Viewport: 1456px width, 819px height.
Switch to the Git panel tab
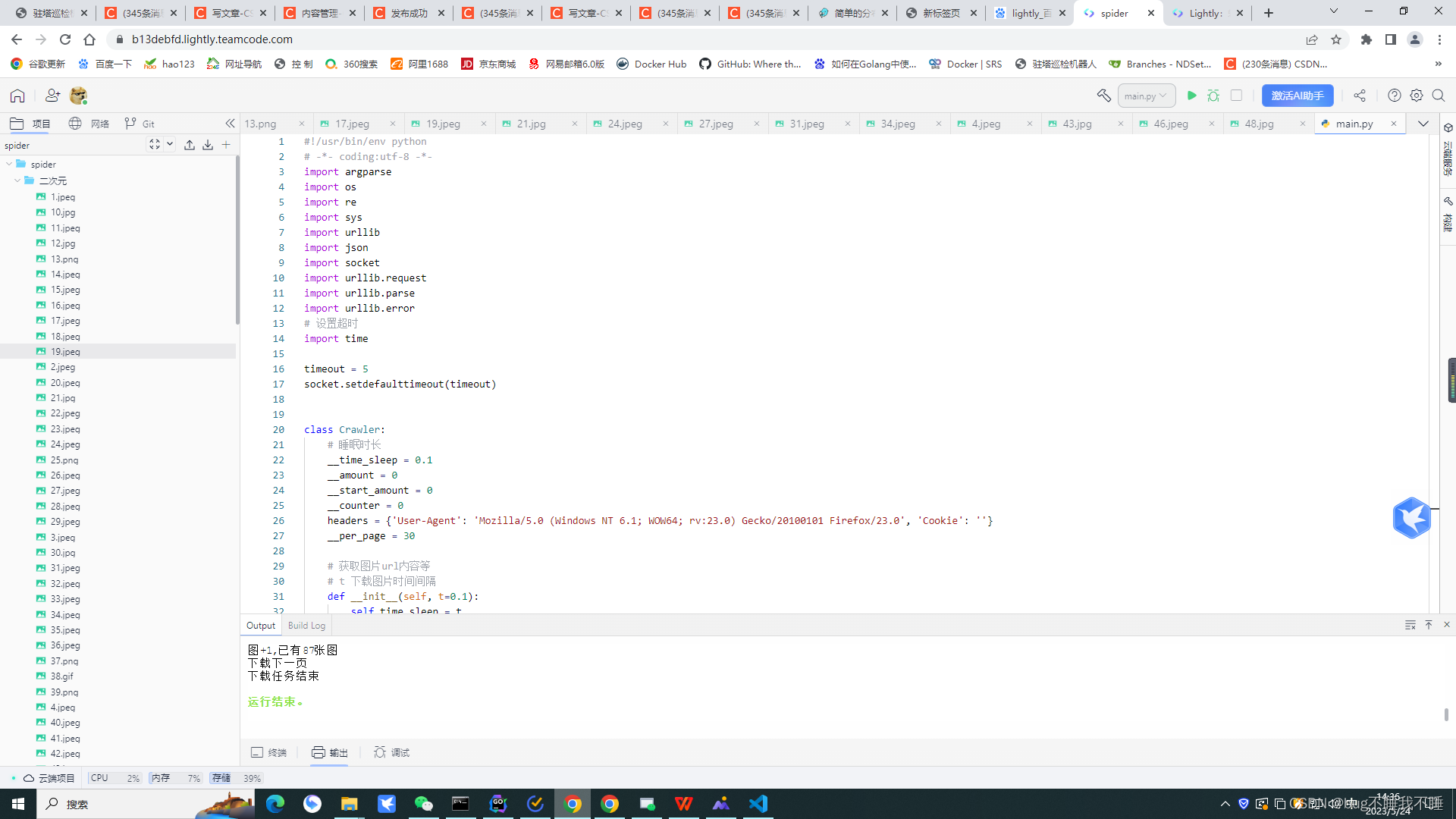click(x=140, y=124)
